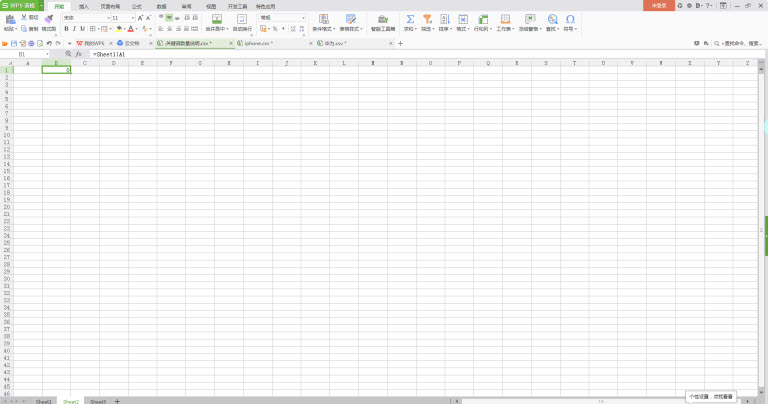Switch to the Page Layout ribbon tab
The image size is (768, 404).
[x=110, y=6]
